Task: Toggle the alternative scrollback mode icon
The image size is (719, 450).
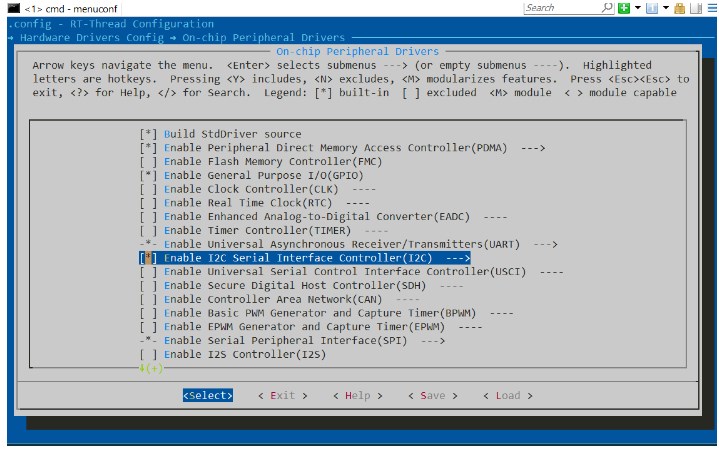Action: pyautogui.click(x=696, y=8)
